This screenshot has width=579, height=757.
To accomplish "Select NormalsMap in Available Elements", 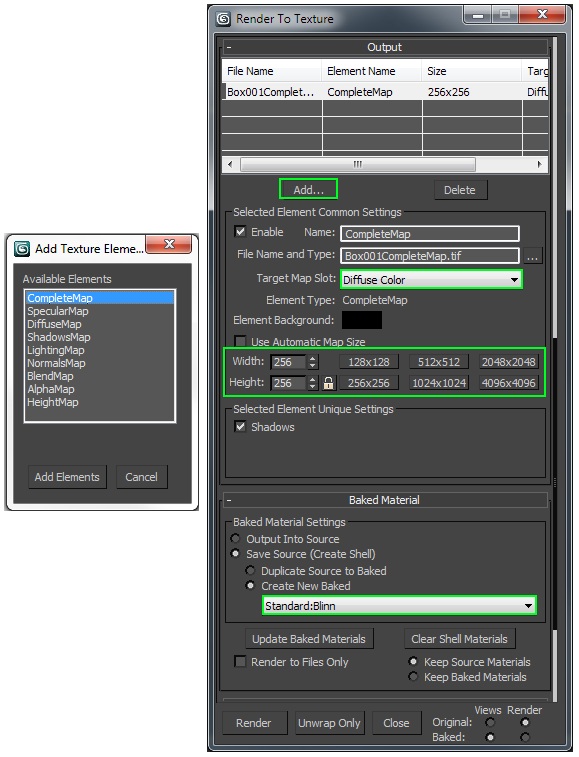I will pos(56,363).
